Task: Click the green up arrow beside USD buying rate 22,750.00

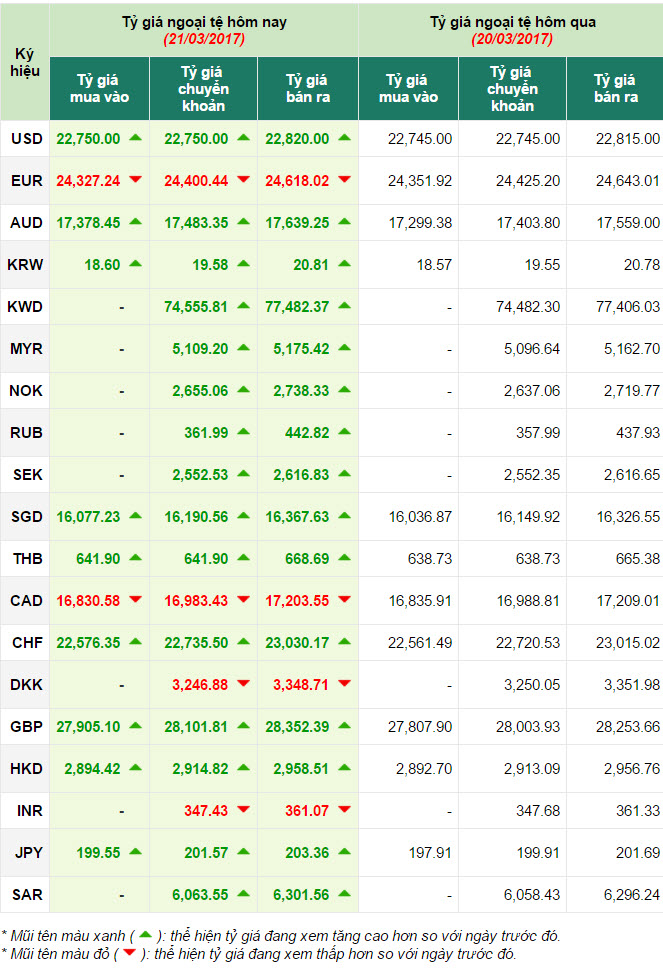Action: coord(135,138)
